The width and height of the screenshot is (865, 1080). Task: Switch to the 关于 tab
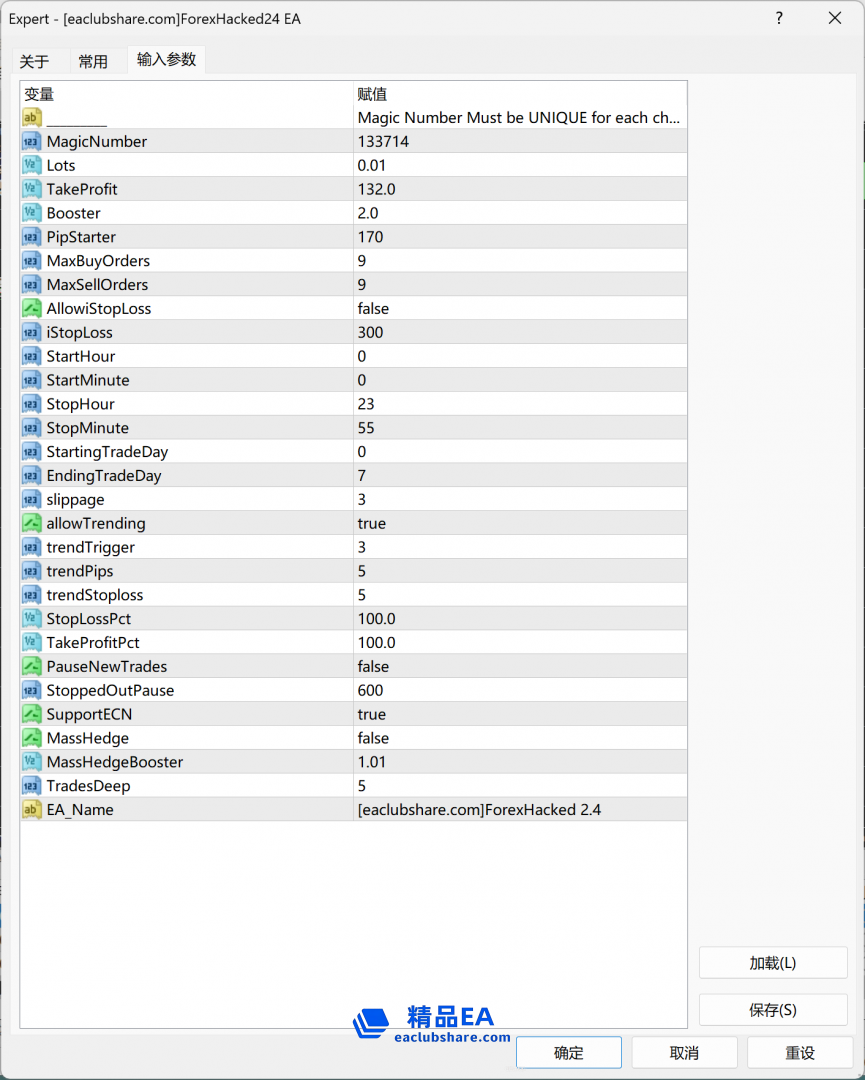(x=35, y=61)
